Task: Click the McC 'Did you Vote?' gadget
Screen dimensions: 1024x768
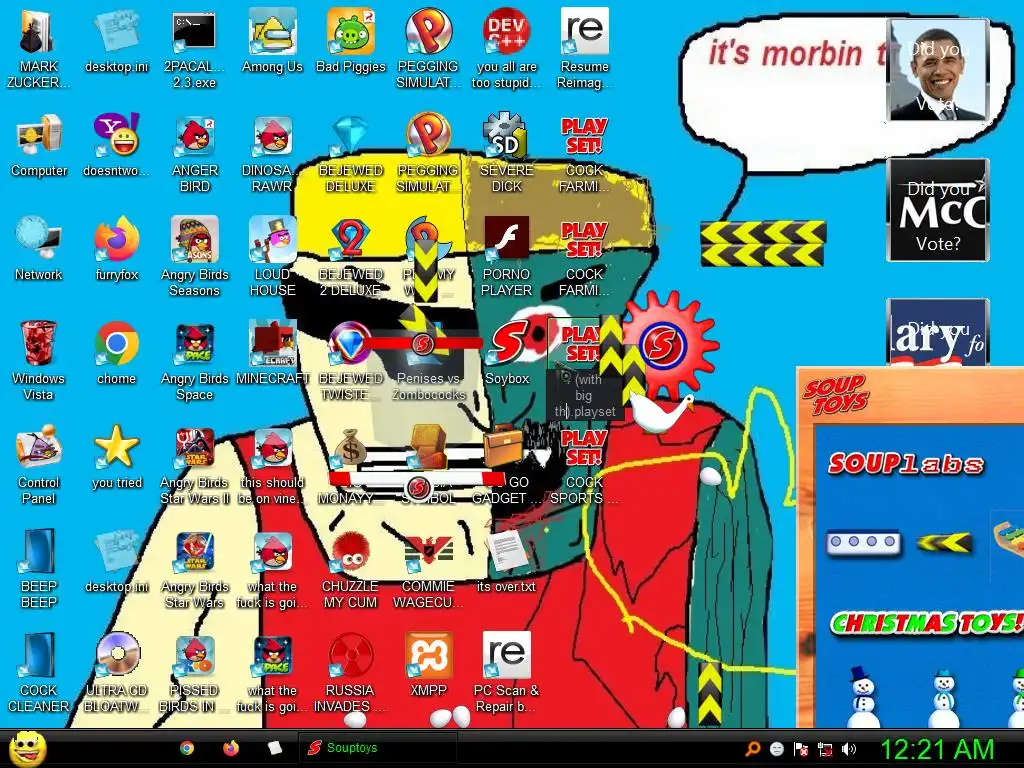Action: click(937, 210)
